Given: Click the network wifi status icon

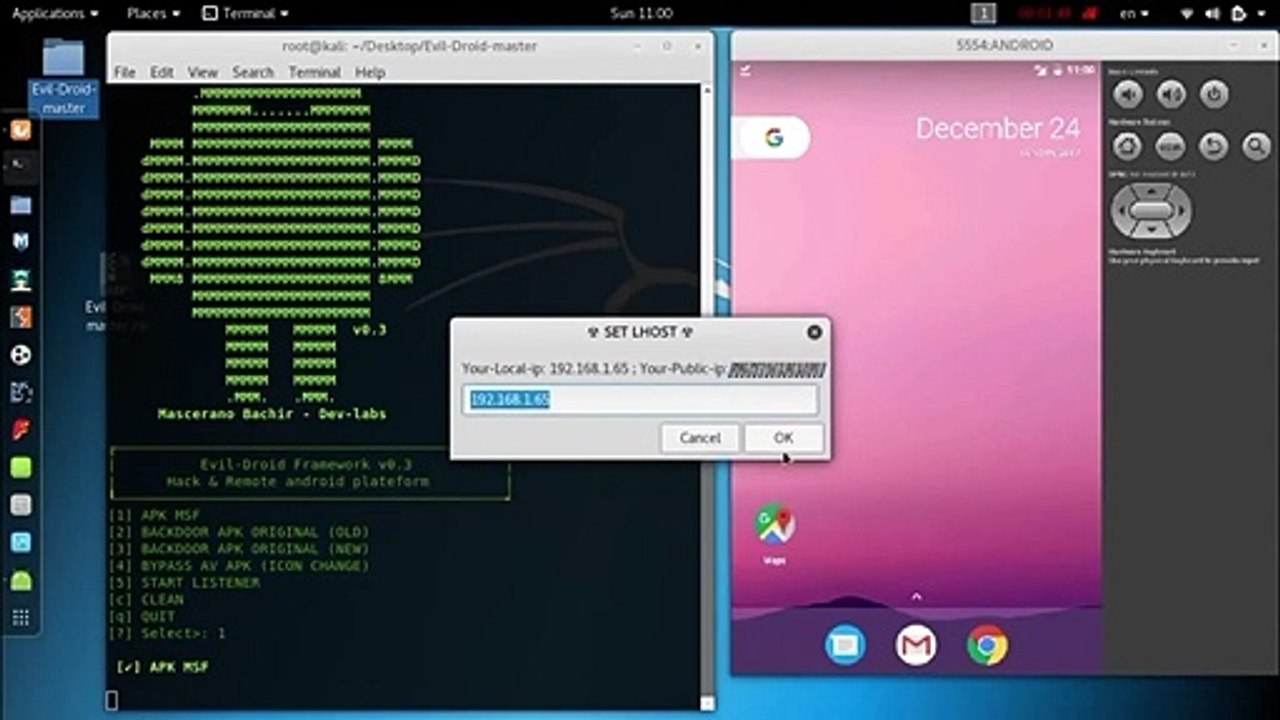Looking at the screenshot, I should click(1188, 13).
